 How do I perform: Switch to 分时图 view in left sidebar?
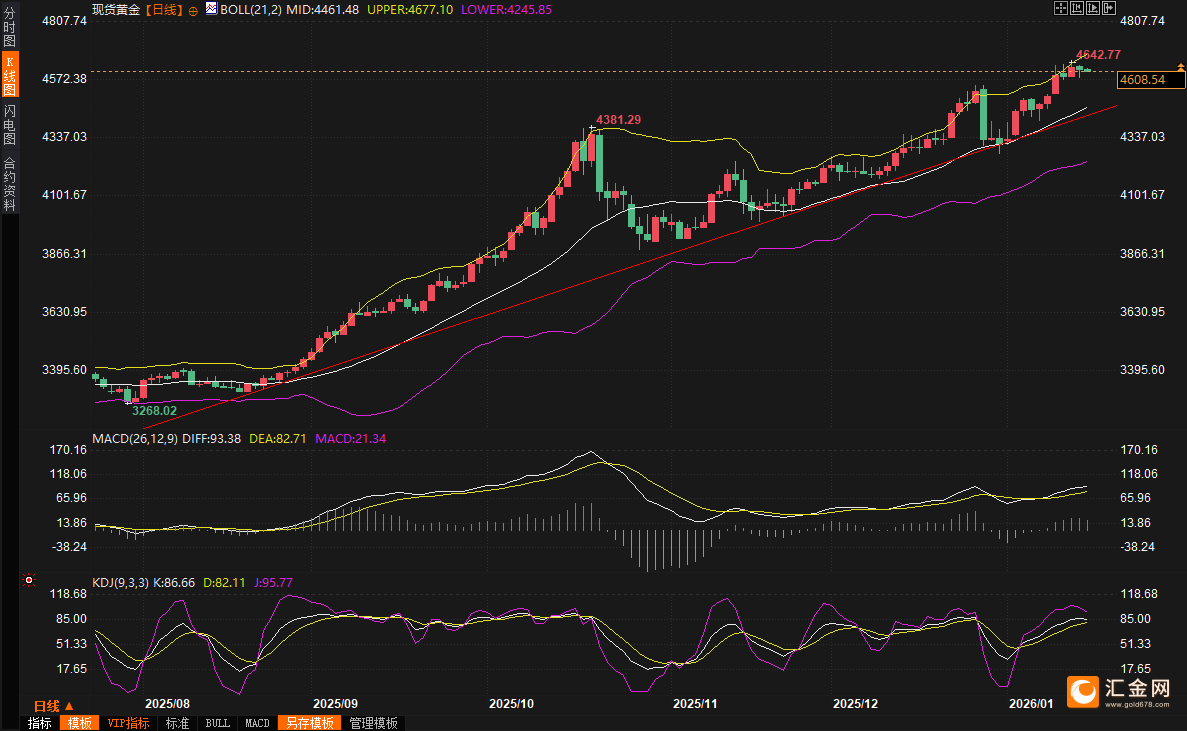[9, 28]
